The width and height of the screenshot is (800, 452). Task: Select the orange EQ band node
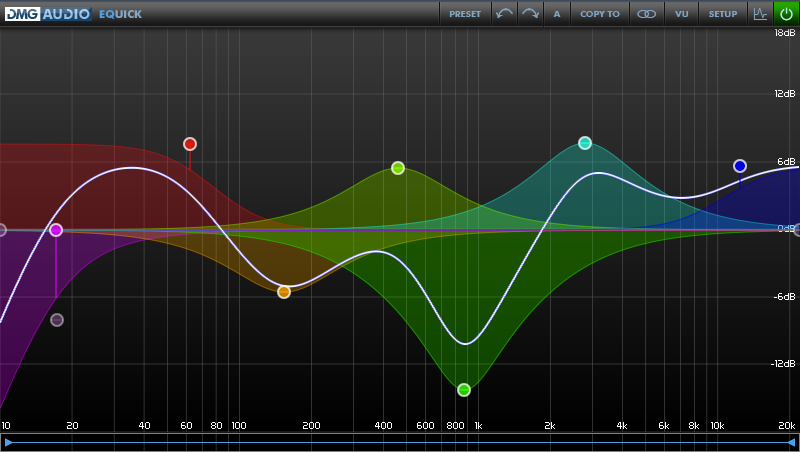coord(284,292)
